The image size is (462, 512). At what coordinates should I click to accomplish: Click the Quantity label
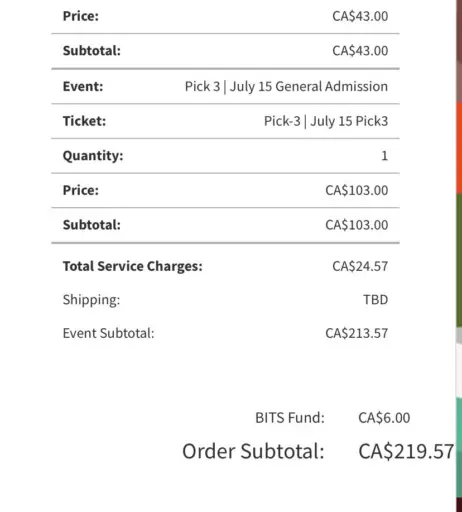coord(93,156)
